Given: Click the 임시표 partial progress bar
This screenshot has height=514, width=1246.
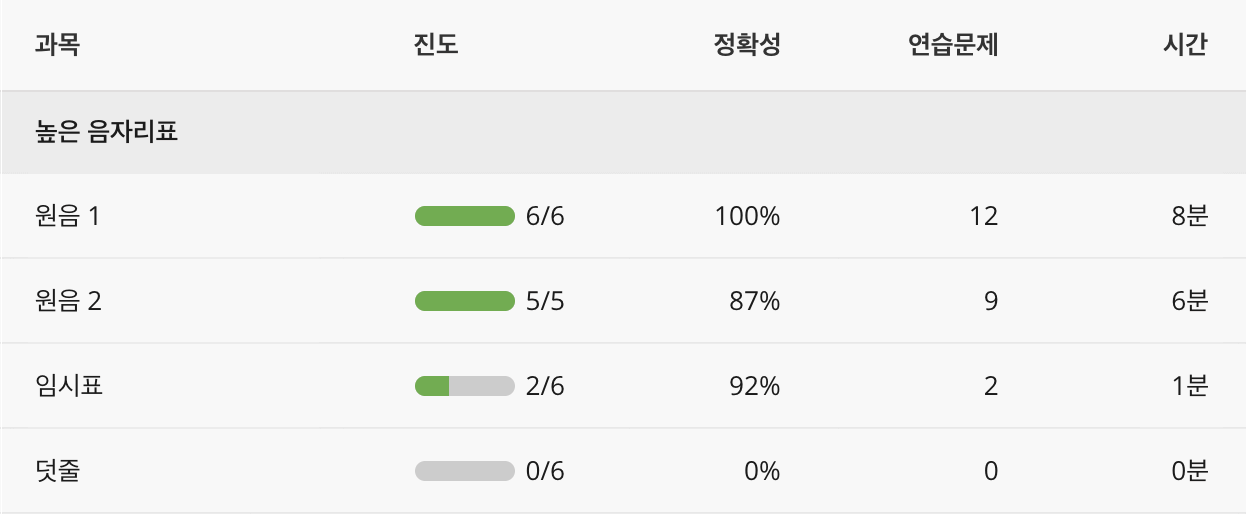Looking at the screenshot, I should click(464, 386).
